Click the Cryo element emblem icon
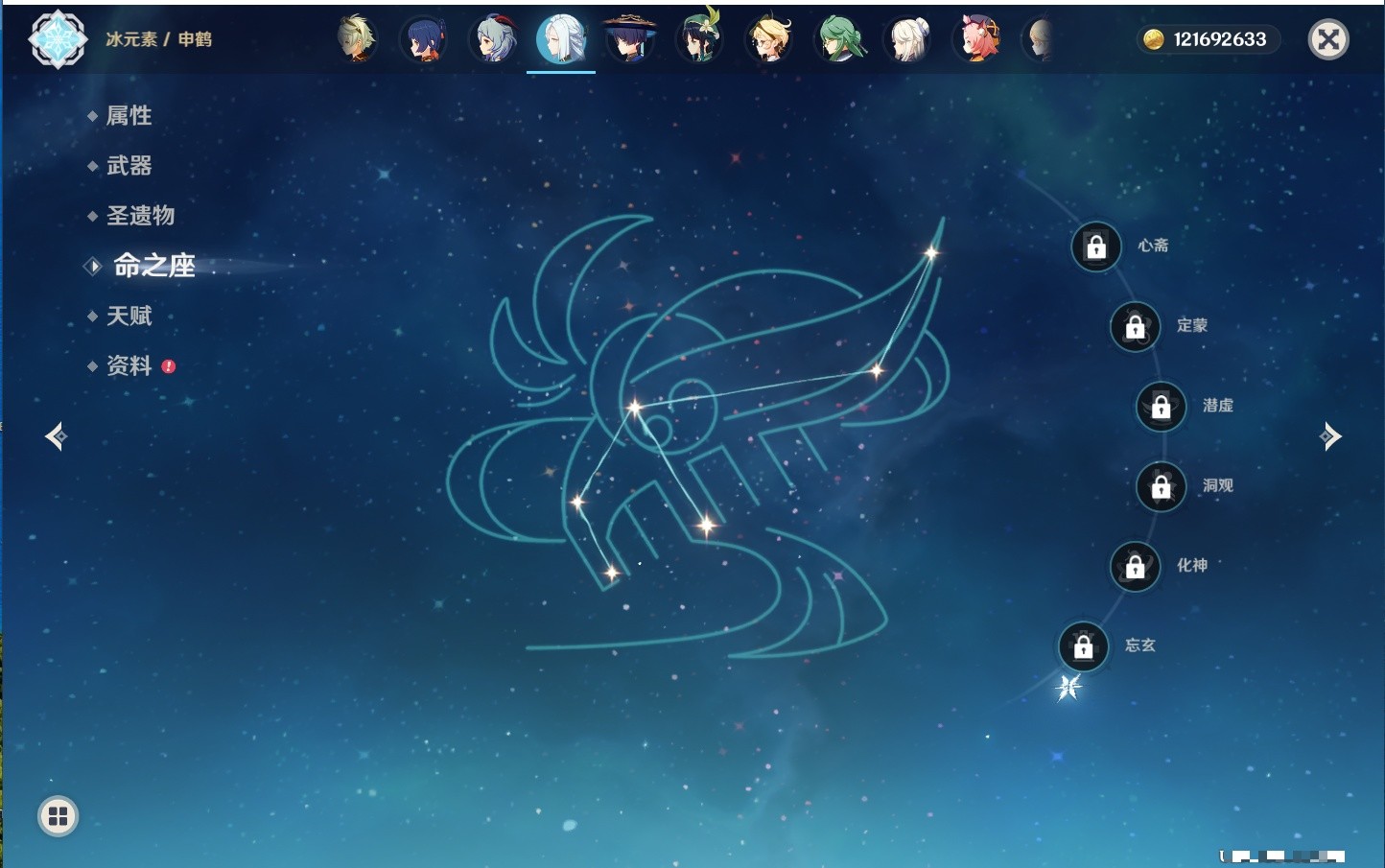 click(58, 39)
